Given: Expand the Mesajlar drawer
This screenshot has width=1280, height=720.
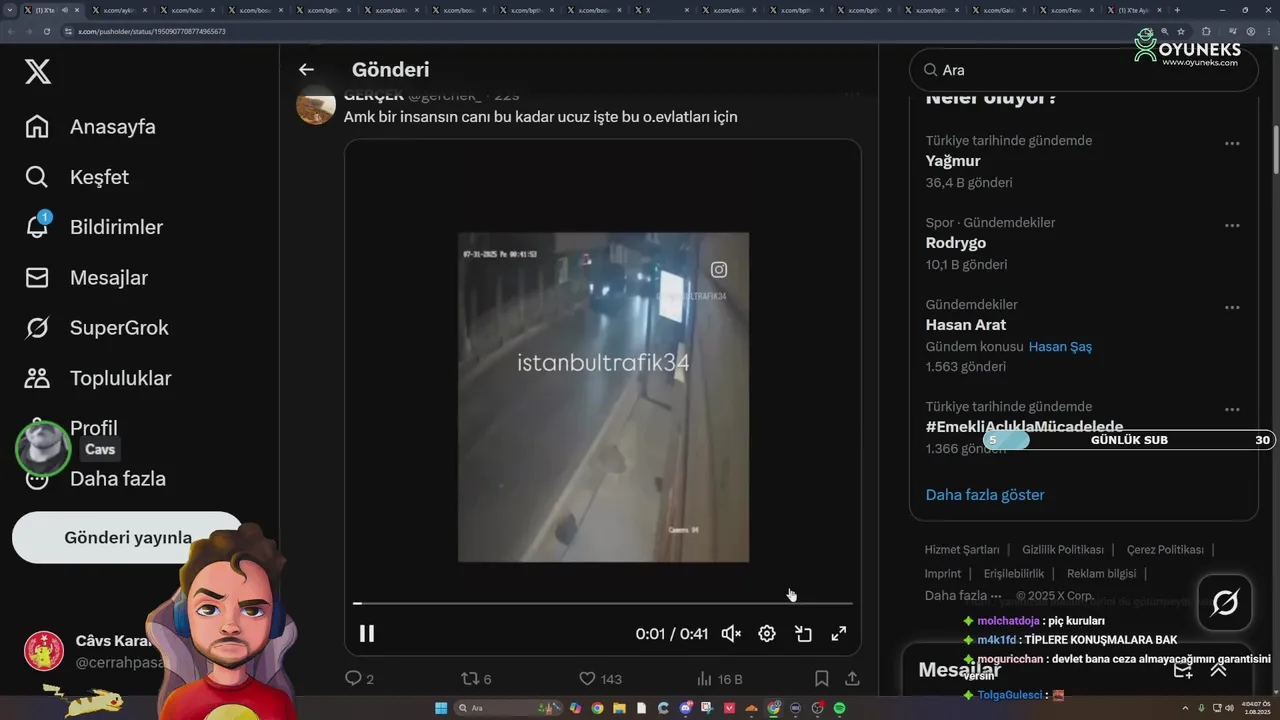Looking at the screenshot, I should (x=1219, y=670).
